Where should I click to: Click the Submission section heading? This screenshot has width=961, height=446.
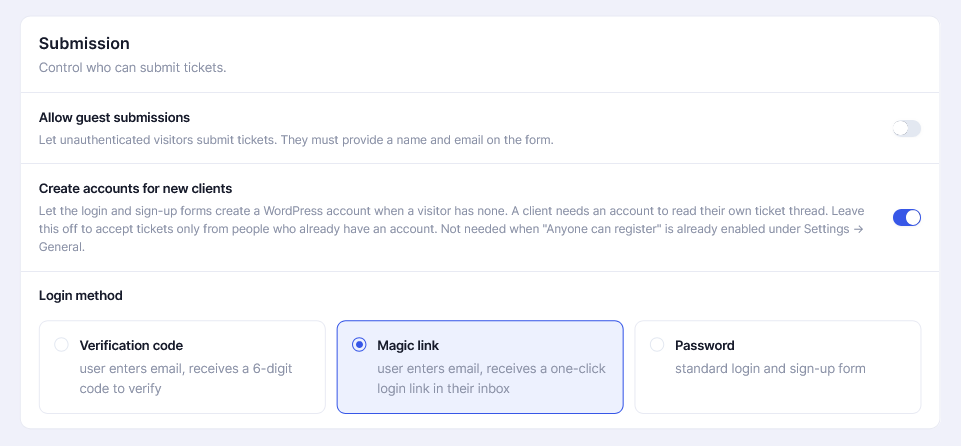click(84, 43)
